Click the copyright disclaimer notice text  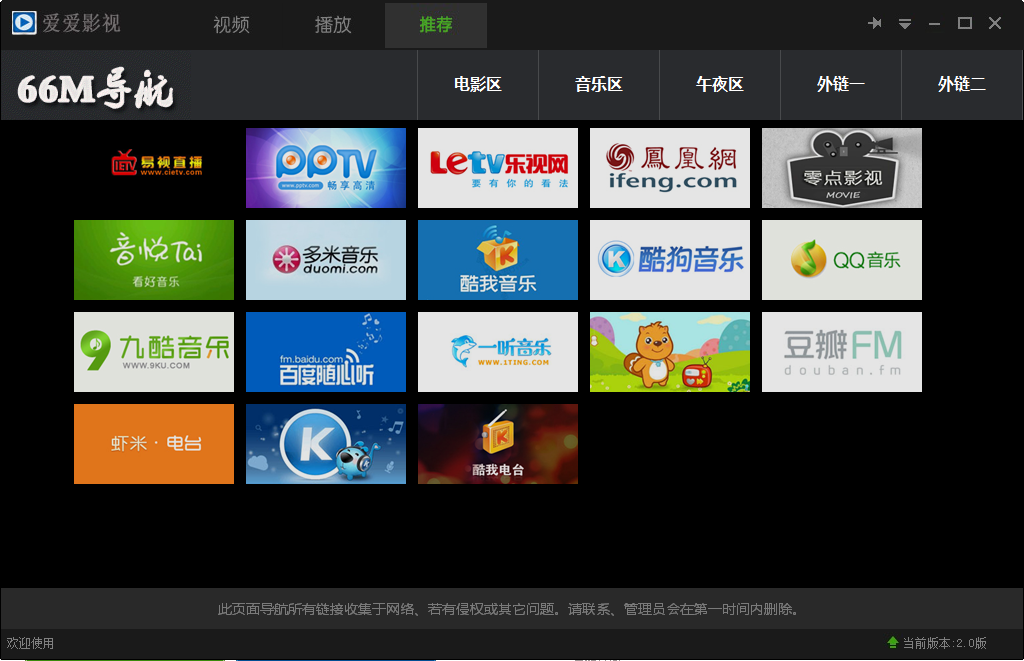point(508,609)
